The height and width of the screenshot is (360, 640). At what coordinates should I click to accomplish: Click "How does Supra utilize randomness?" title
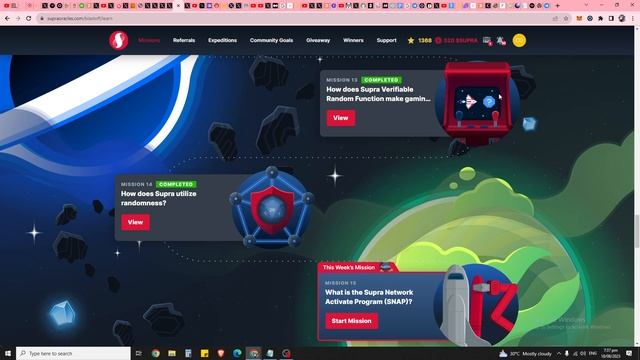coord(159,198)
